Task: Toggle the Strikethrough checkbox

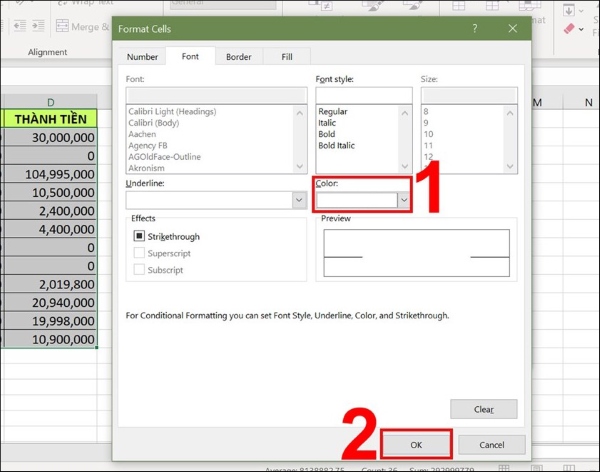Action: click(x=139, y=237)
